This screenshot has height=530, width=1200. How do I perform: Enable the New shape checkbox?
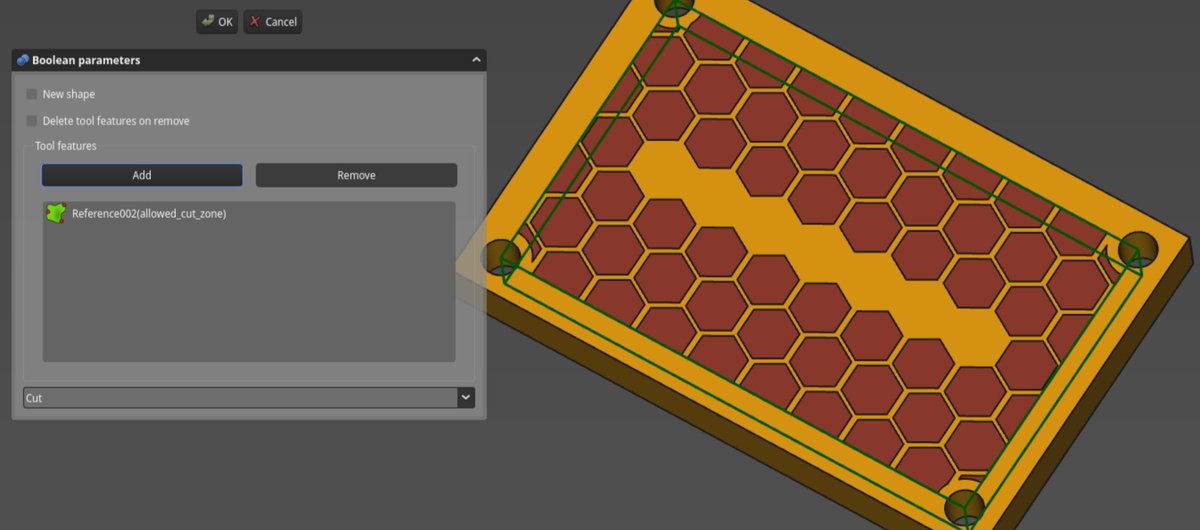pyautogui.click(x=32, y=94)
